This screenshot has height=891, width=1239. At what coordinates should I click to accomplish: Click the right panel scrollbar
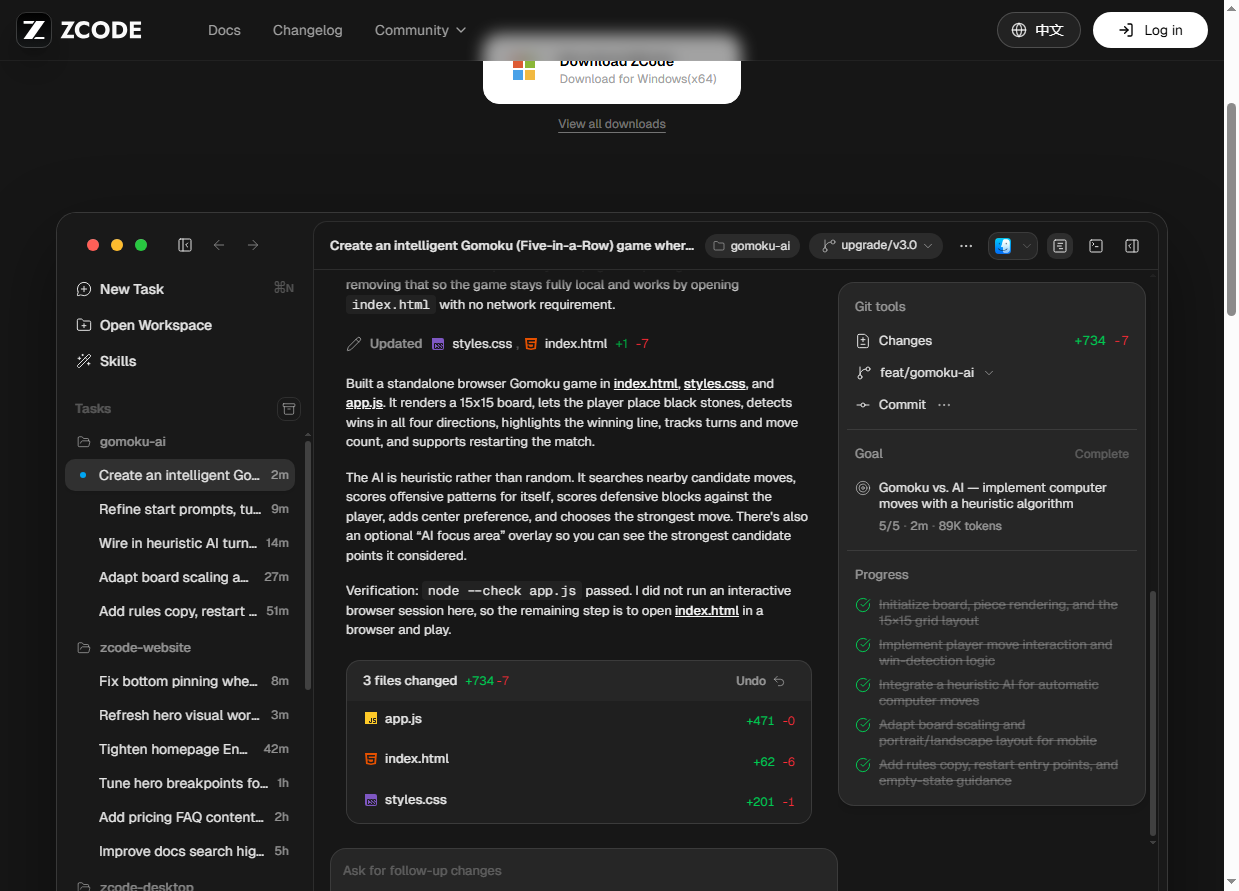pyautogui.click(x=1152, y=712)
